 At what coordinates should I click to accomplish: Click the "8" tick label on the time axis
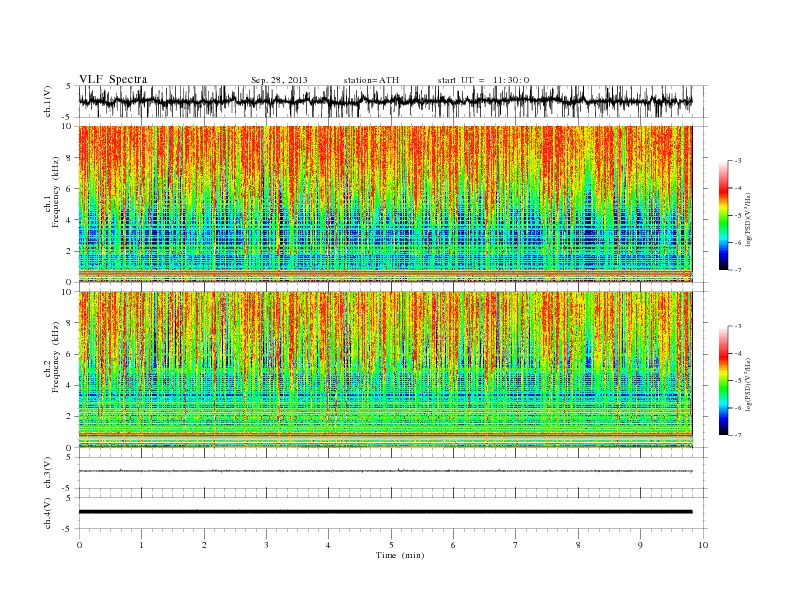tap(578, 545)
